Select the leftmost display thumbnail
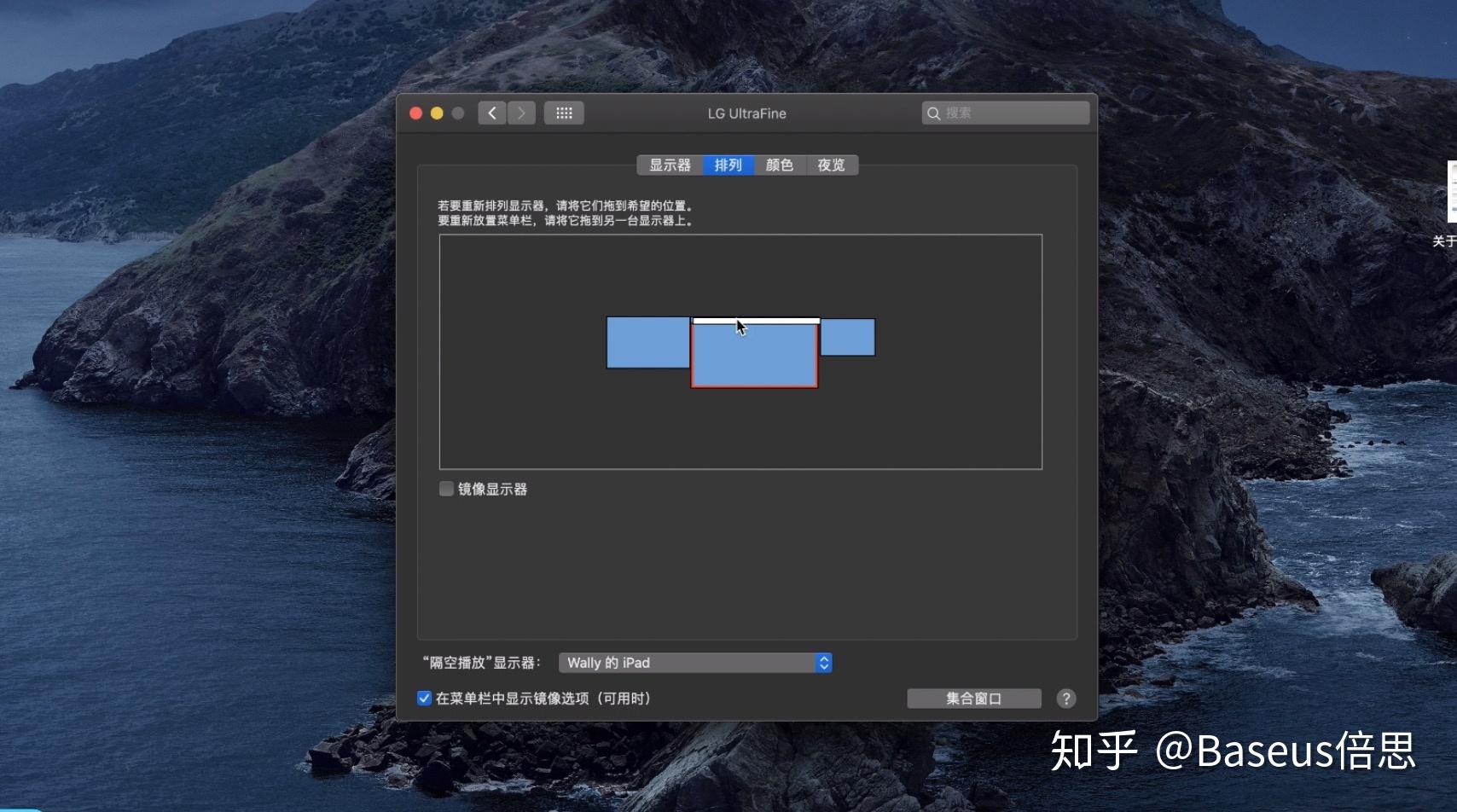 (x=647, y=343)
